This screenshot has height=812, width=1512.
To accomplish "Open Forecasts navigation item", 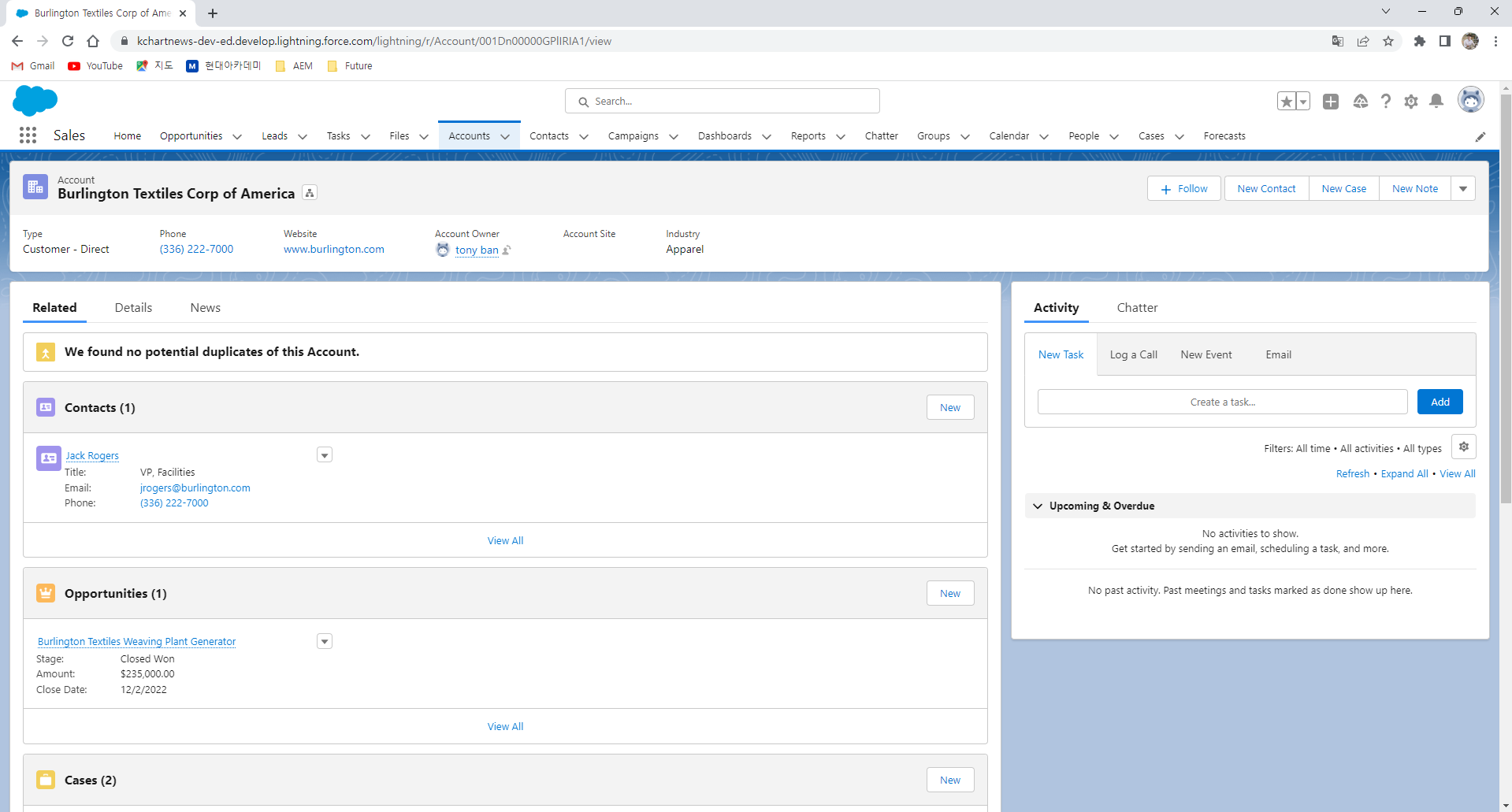I will coord(1224,136).
